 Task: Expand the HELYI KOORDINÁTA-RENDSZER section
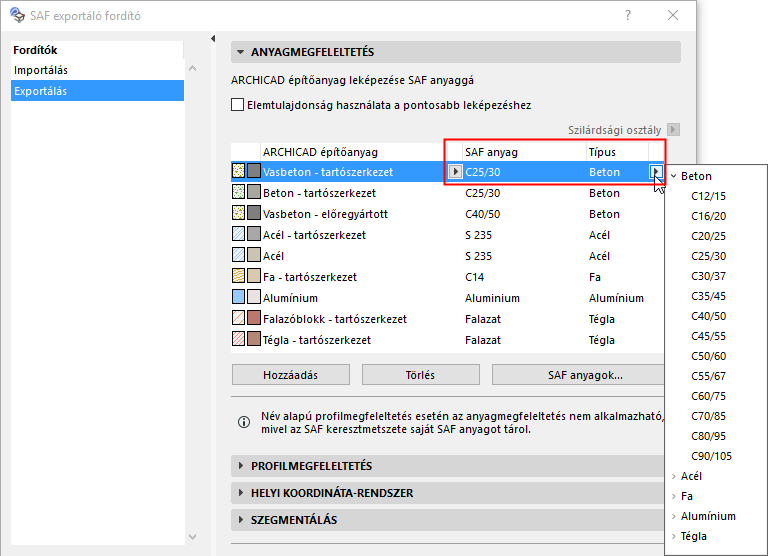240,493
